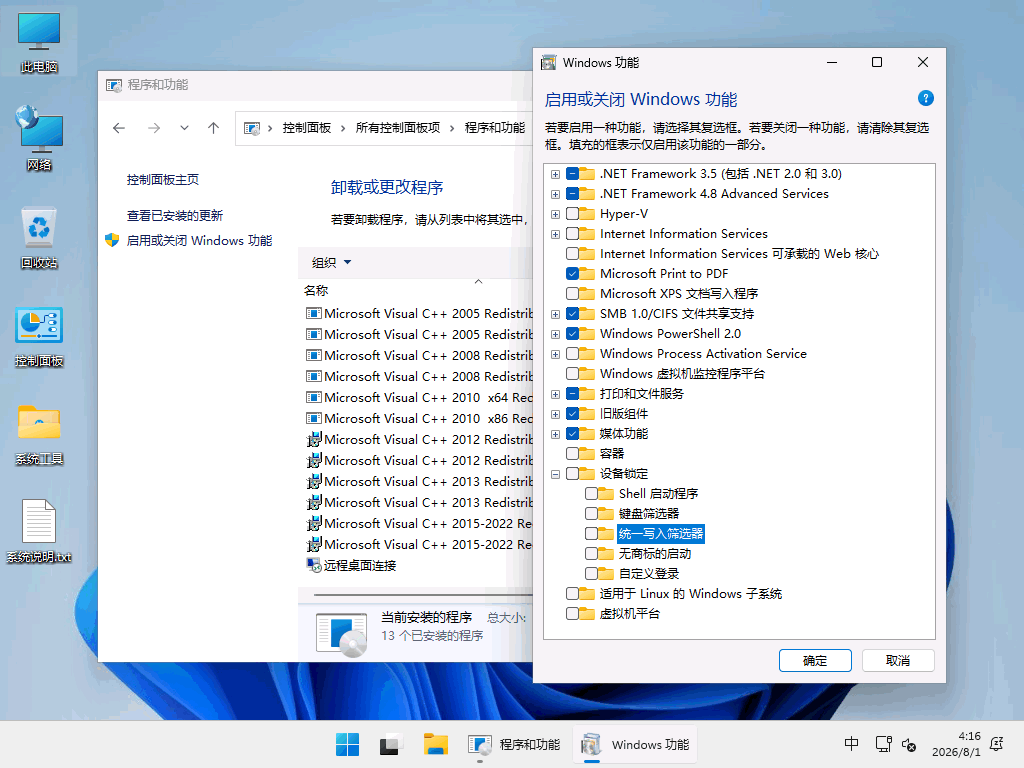
Task: Expand SMB 1.0/CIFS tree node
Action: tap(555, 314)
